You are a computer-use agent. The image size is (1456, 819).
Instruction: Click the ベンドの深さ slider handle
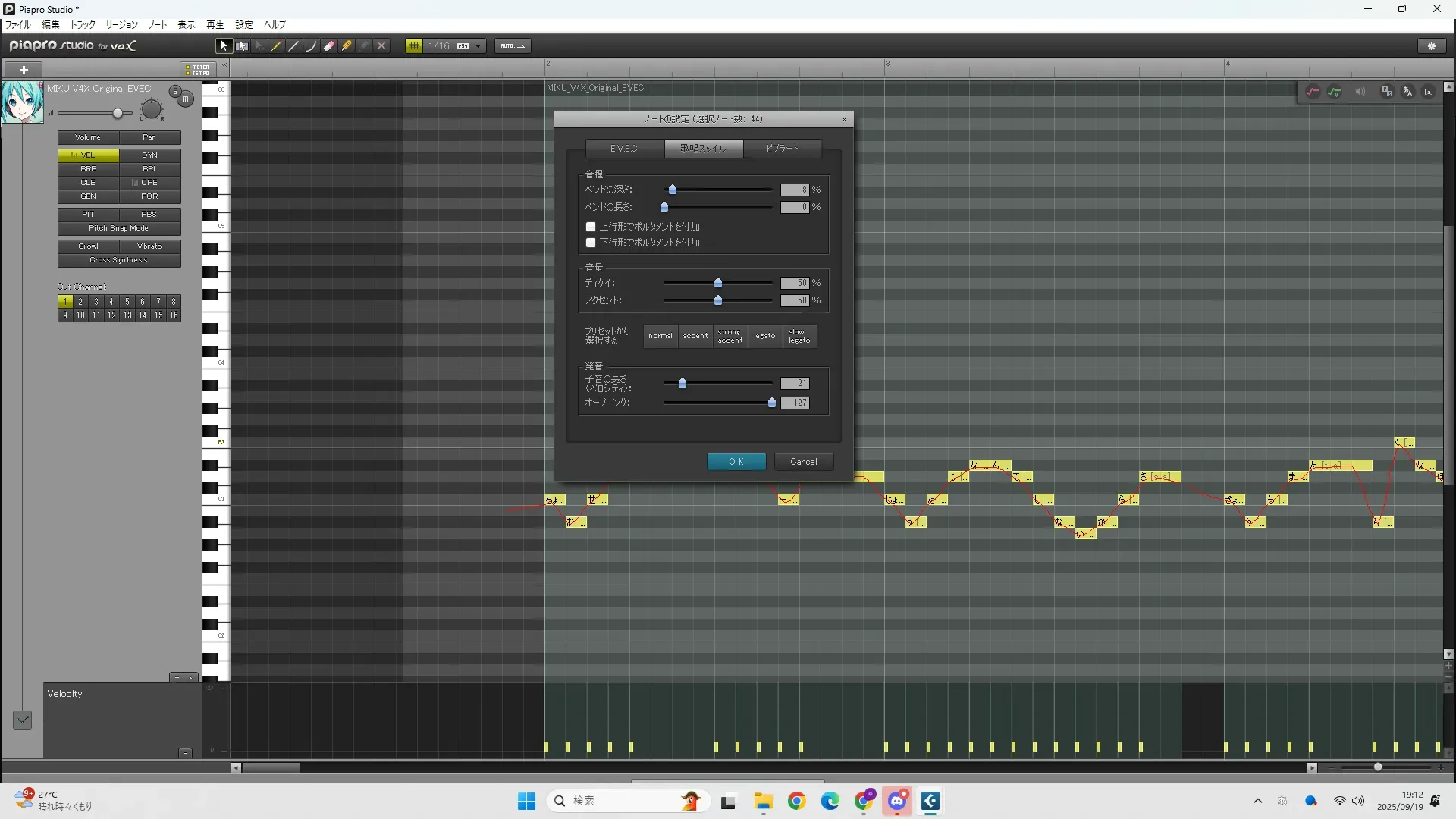tap(673, 190)
